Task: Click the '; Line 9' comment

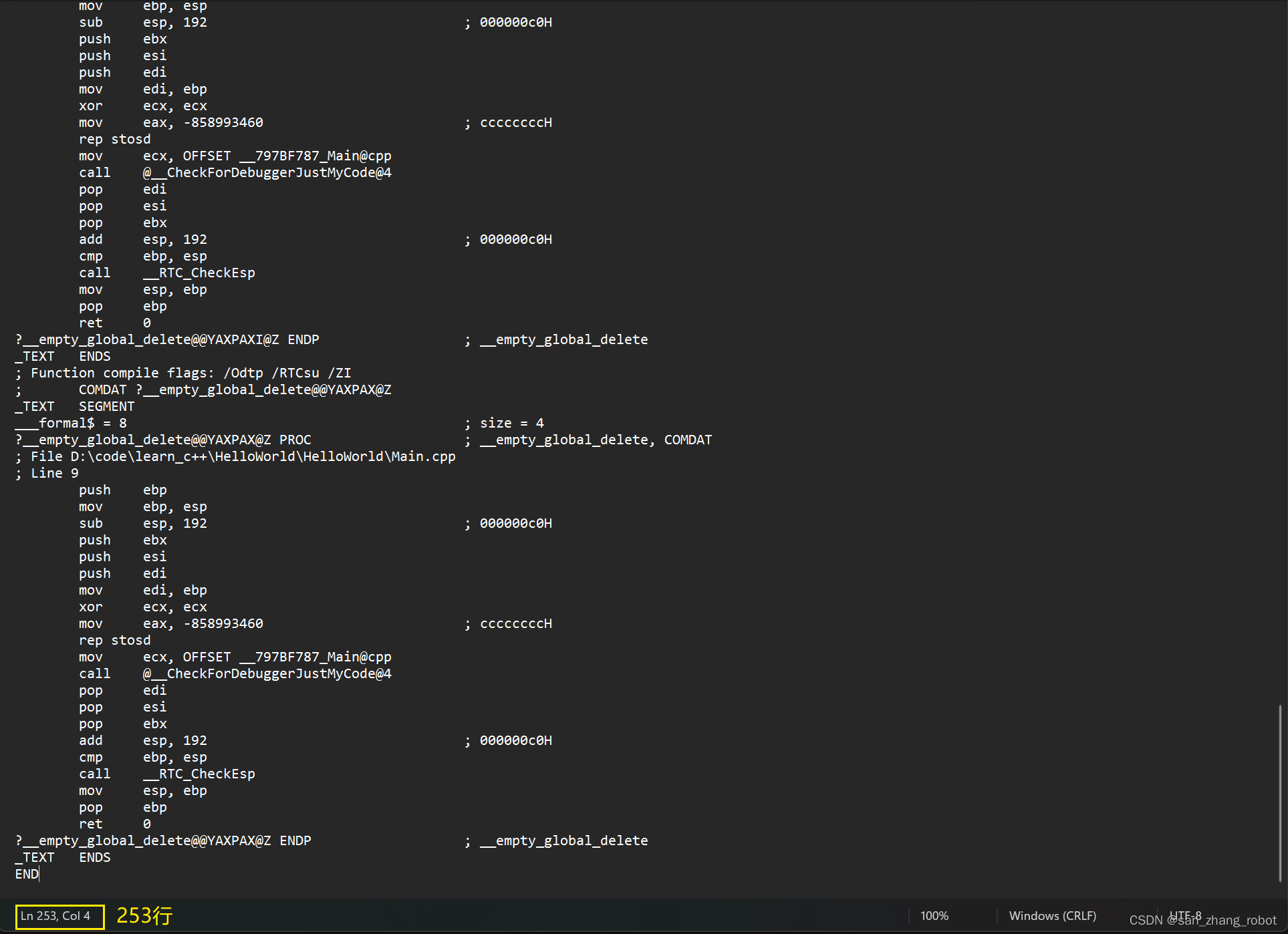Action: pyautogui.click(x=47, y=472)
